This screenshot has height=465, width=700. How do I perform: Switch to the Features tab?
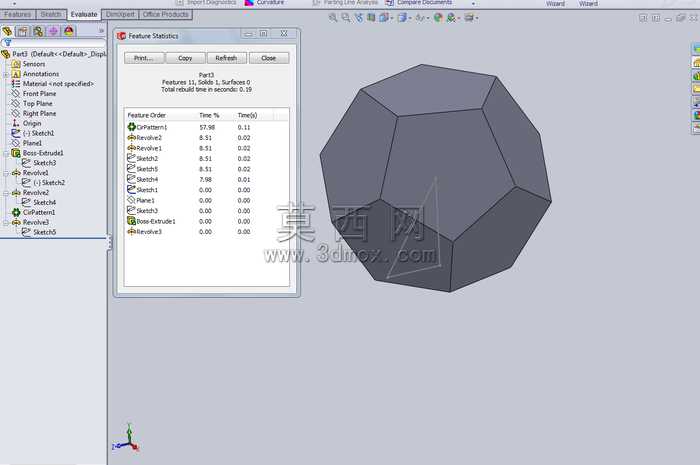point(17,14)
